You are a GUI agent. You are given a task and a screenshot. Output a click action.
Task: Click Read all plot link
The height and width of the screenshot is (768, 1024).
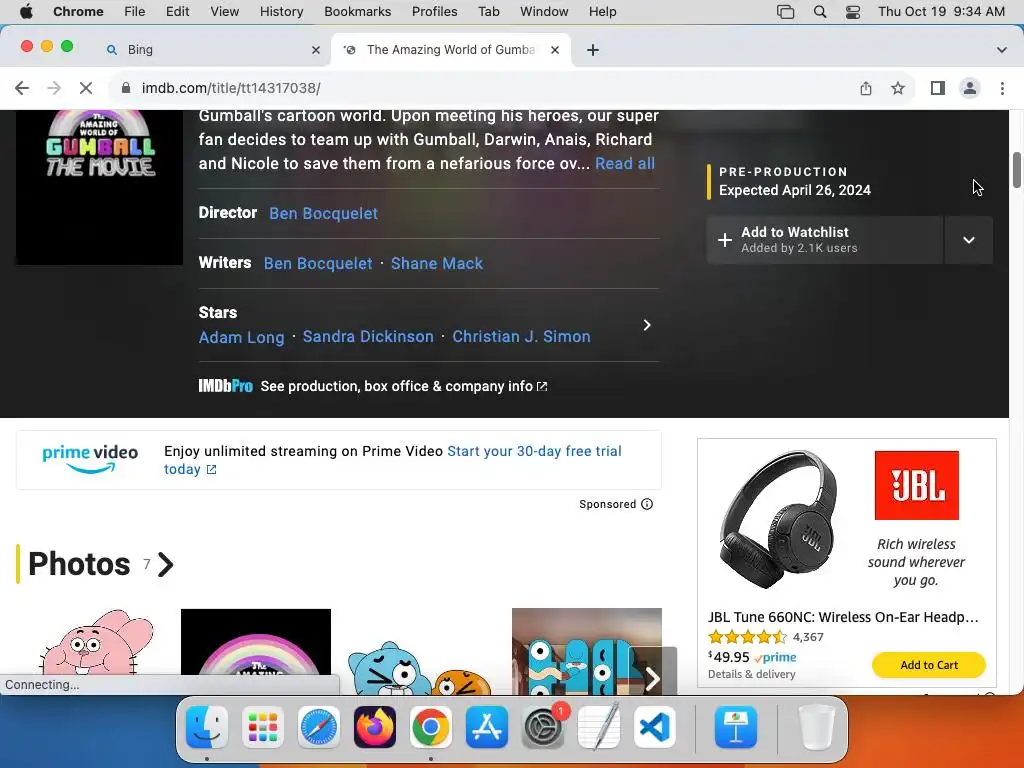click(x=625, y=164)
